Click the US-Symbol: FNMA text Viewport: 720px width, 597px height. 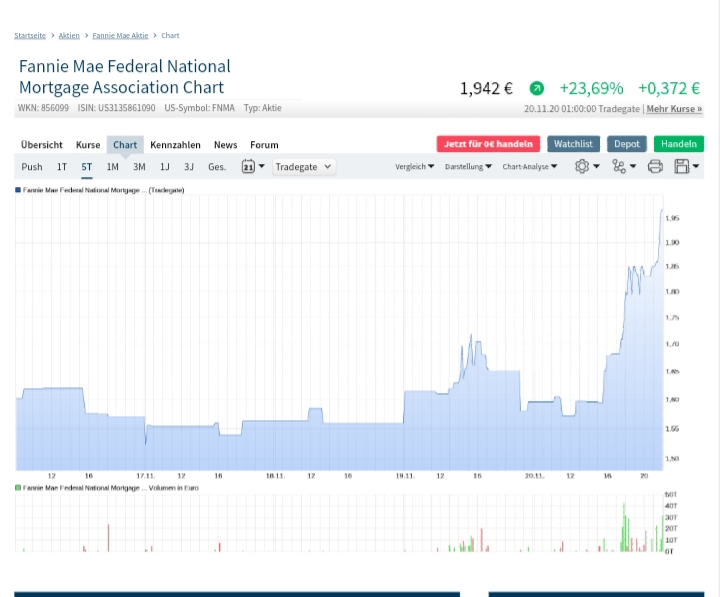199,108
